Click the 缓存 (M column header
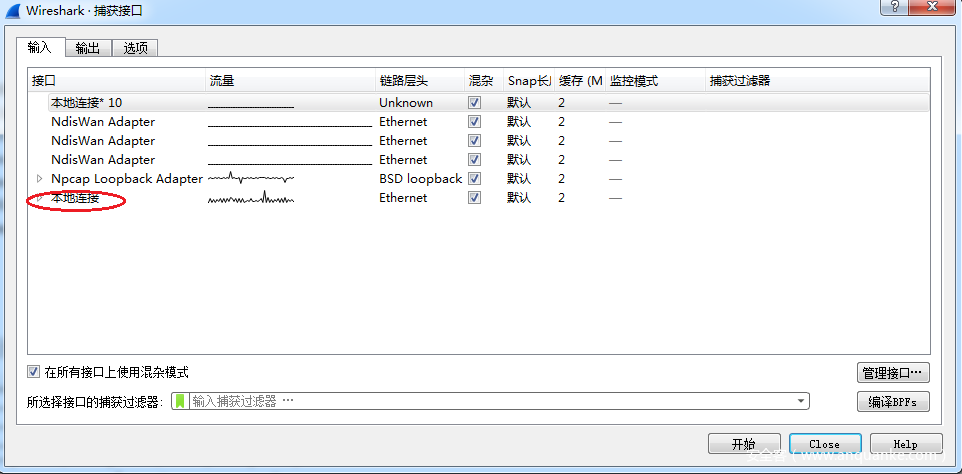 580,80
